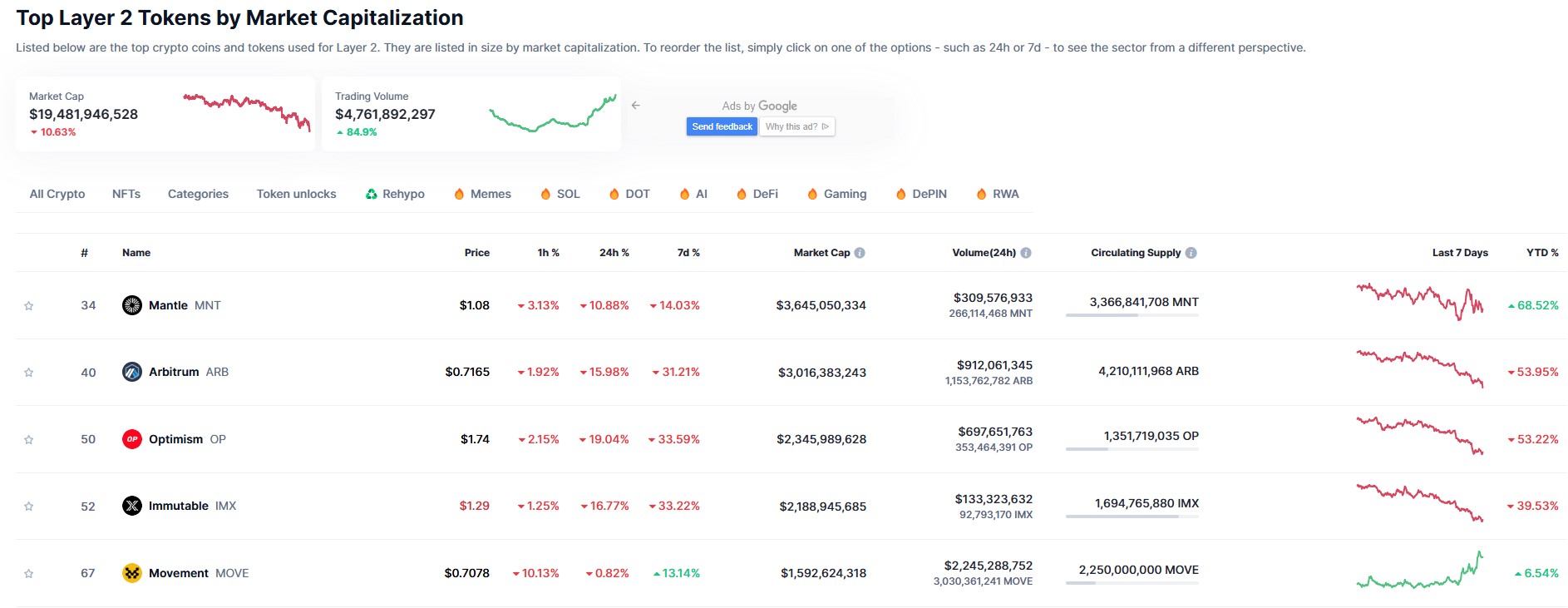Screen dimensions: 1568x608
Task: Click the flame icon next to Memes
Action: (x=459, y=194)
